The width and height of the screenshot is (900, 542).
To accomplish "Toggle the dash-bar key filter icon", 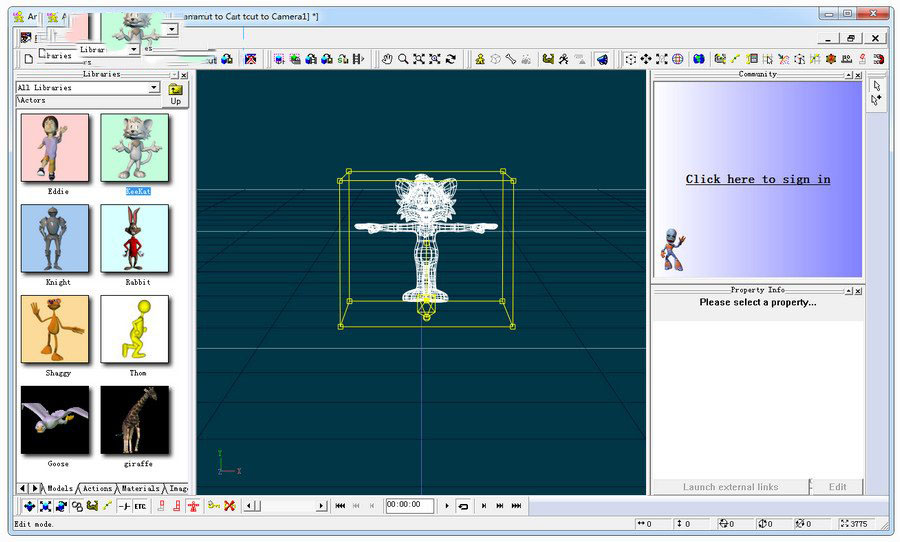I will 124,506.
